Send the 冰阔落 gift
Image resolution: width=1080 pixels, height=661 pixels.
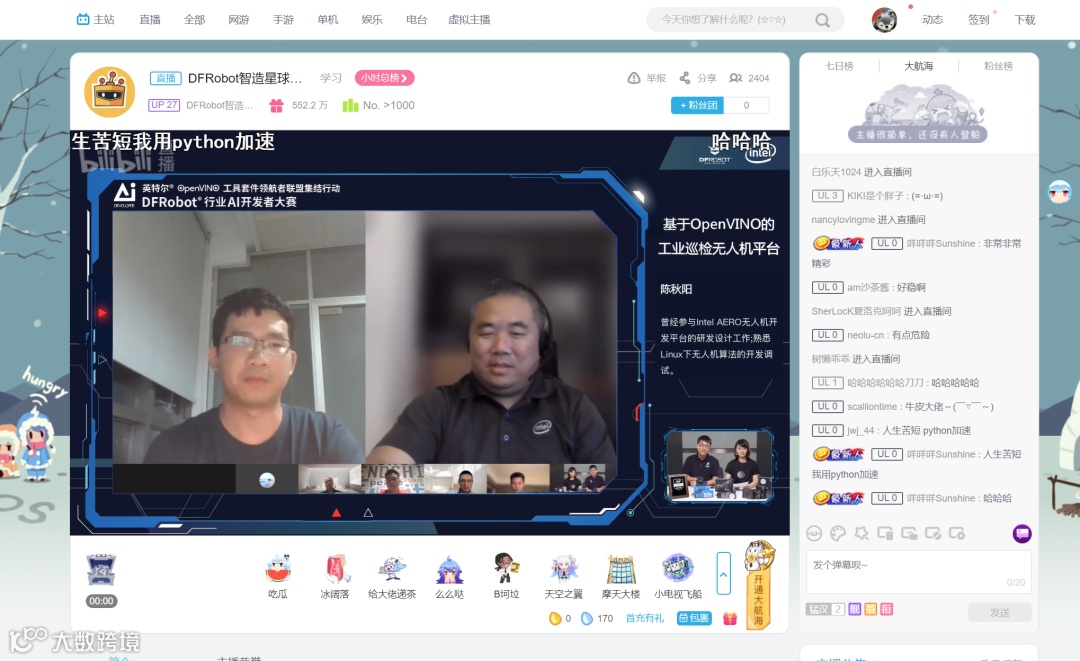335,576
